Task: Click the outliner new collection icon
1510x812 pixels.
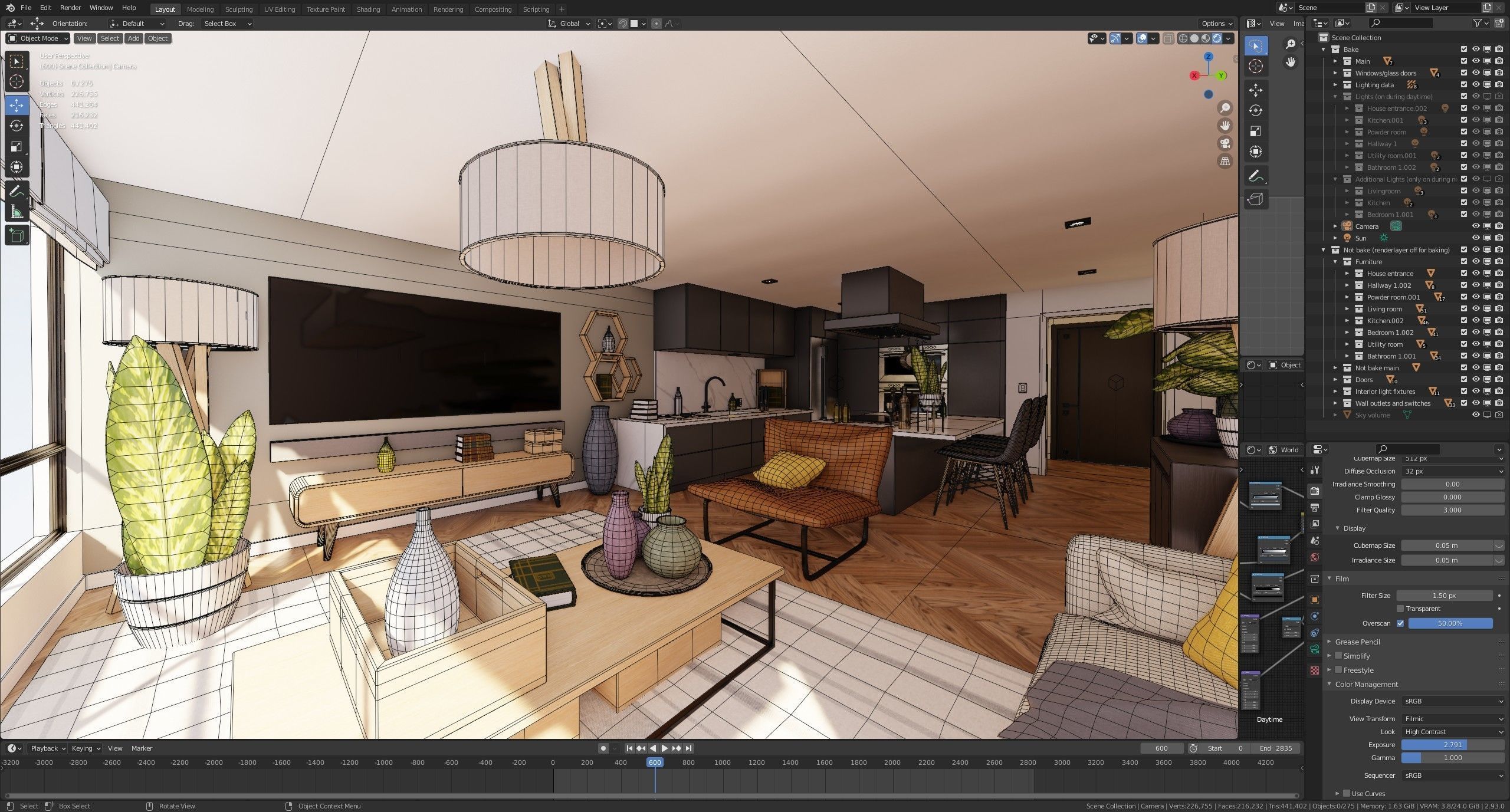Action: pos(1501,23)
